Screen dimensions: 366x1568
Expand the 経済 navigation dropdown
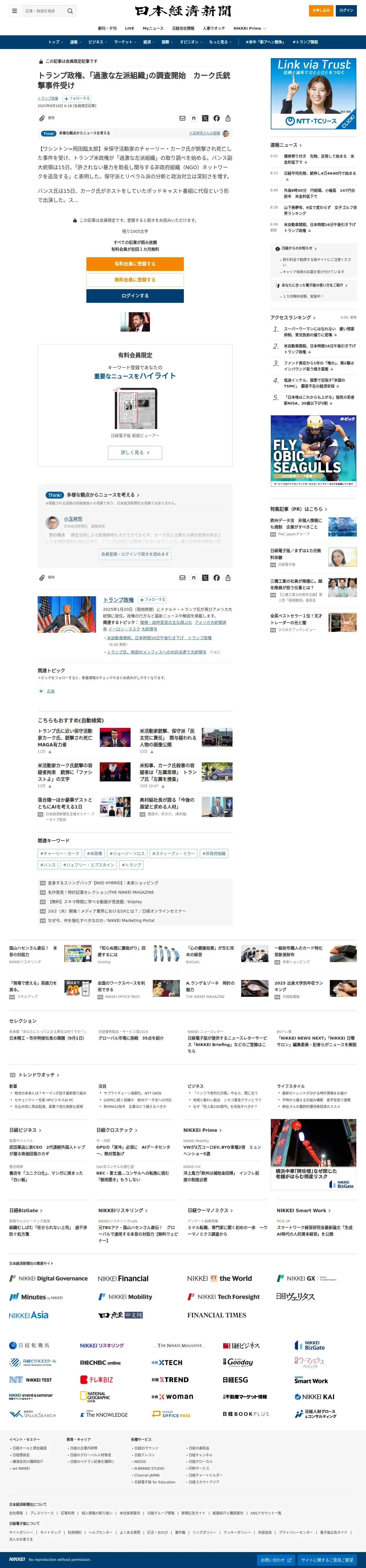click(149, 42)
